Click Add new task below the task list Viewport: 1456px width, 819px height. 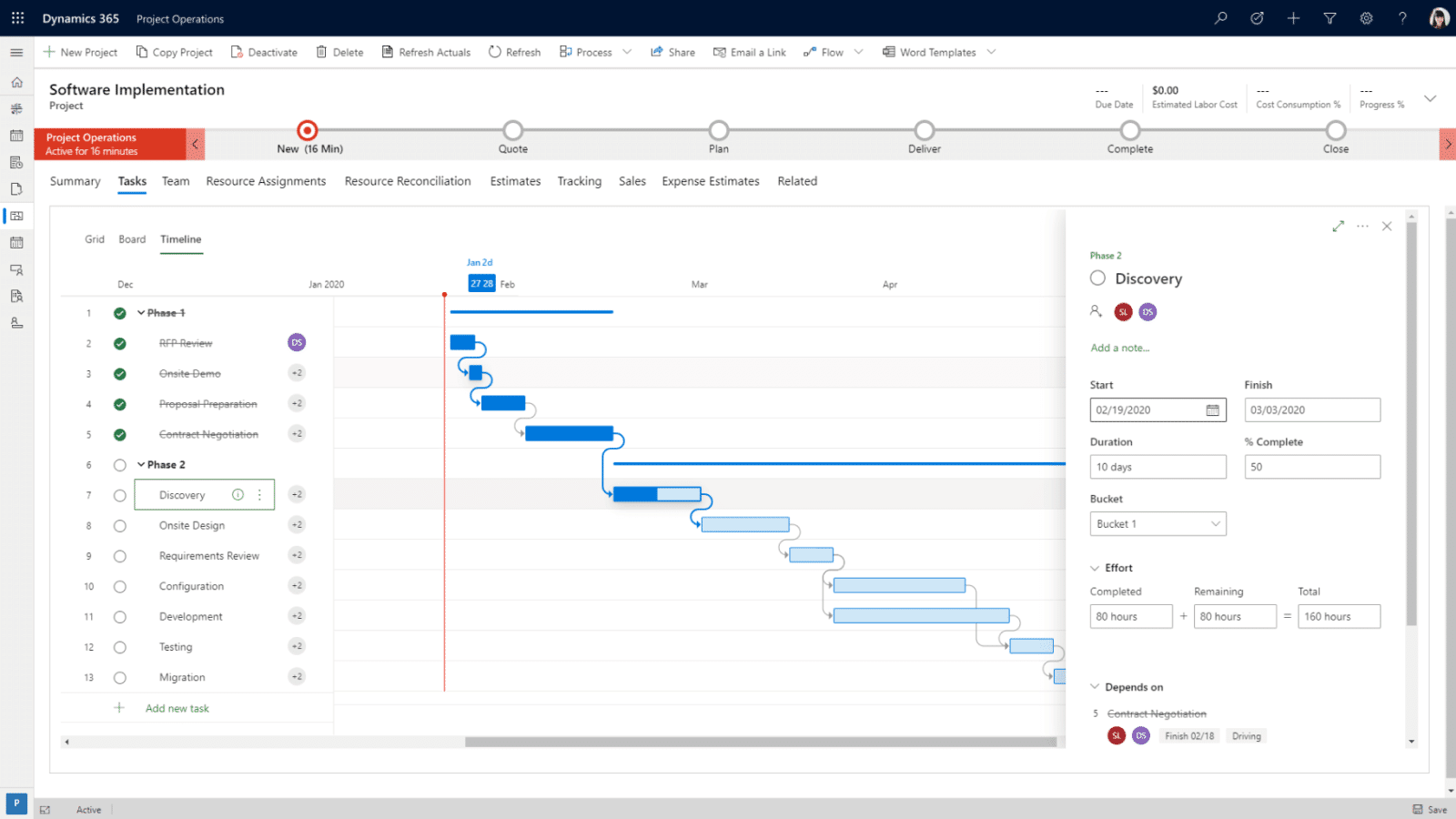click(x=177, y=708)
